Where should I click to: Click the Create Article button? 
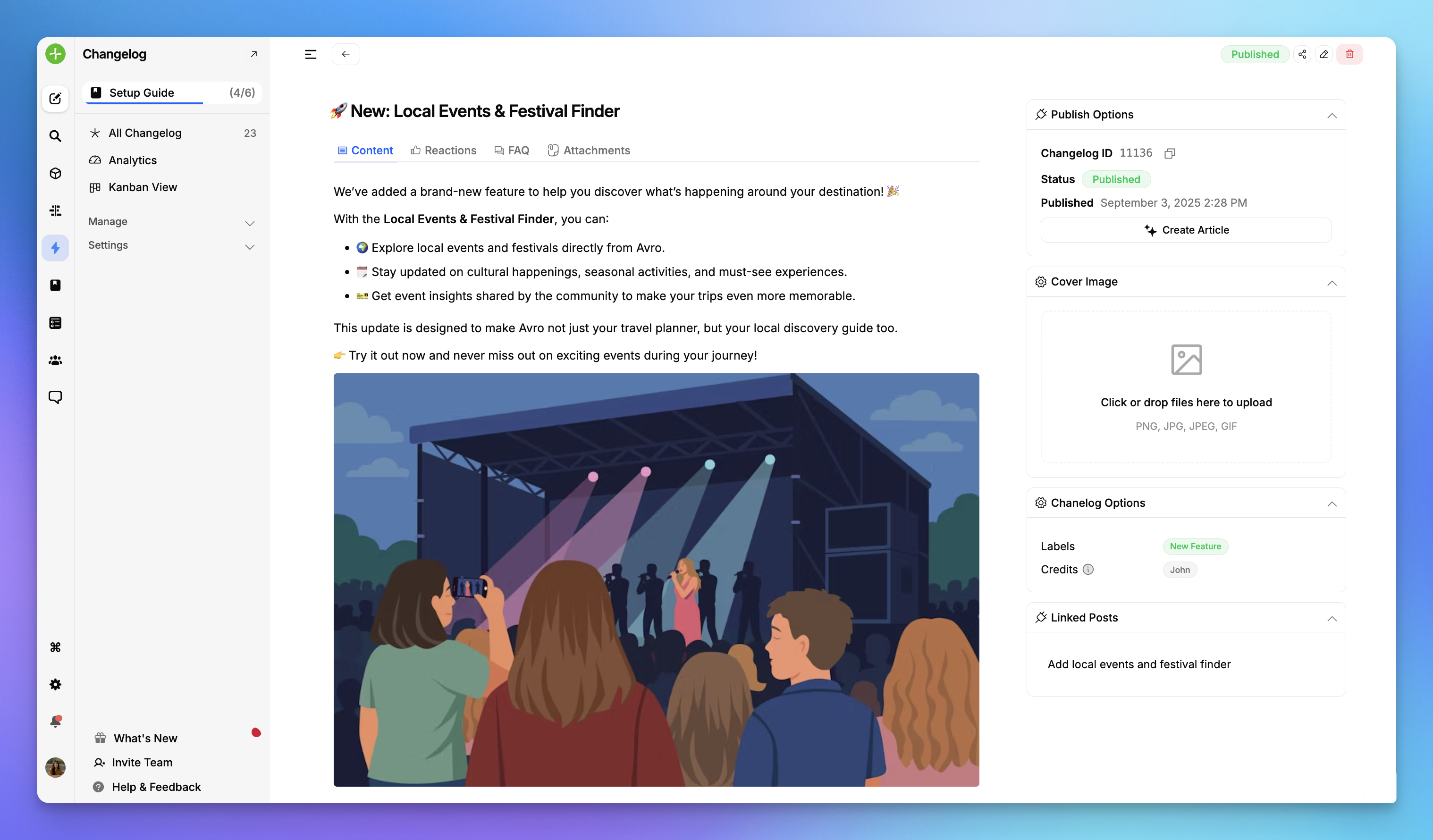(1186, 230)
